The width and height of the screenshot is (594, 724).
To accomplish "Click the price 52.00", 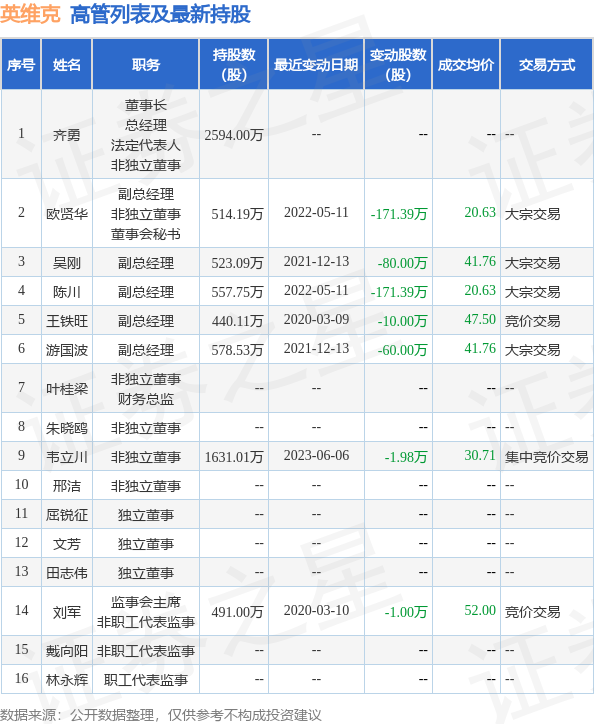I will 480,611.
